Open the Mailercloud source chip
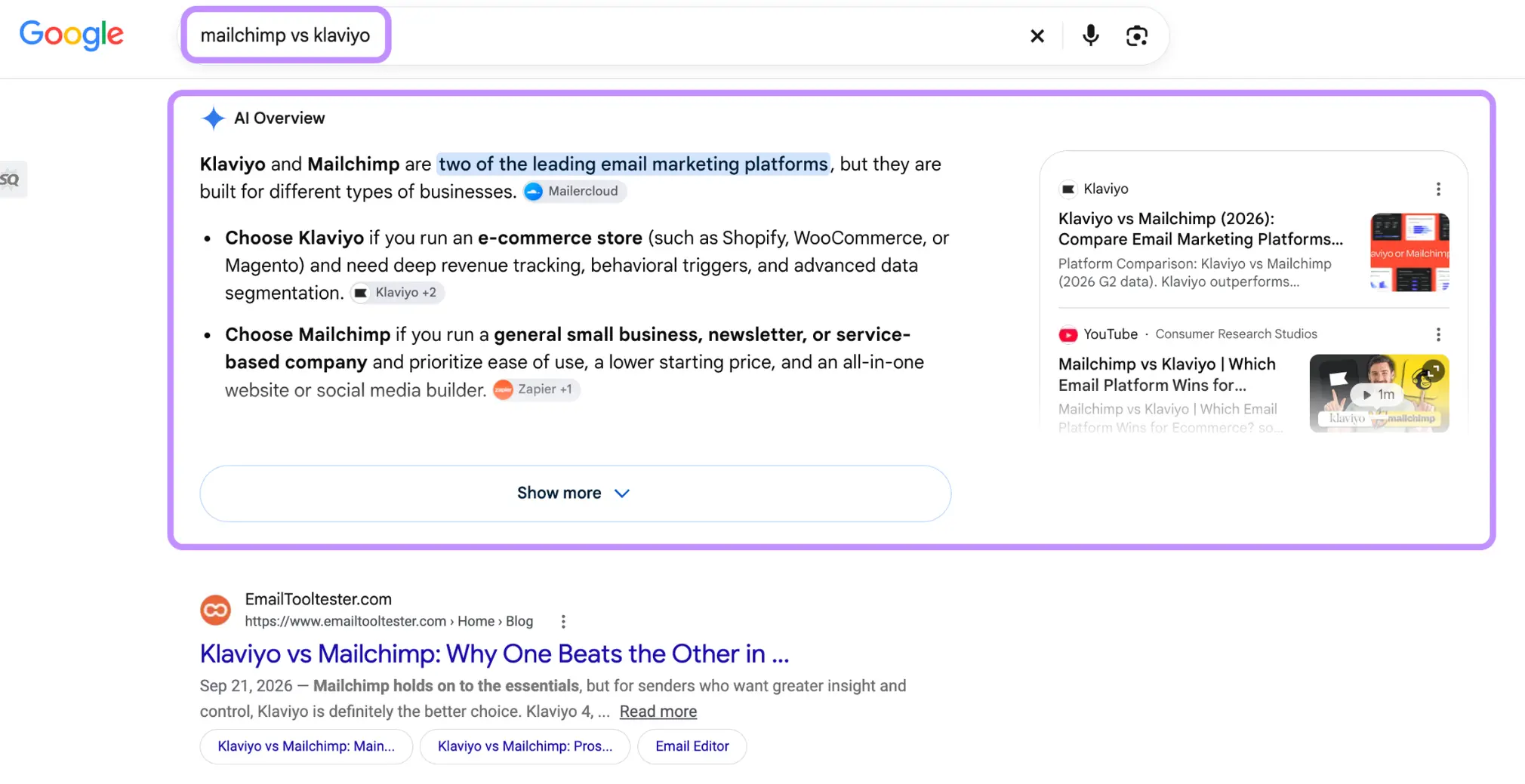This screenshot has width=1525, height=784. pyautogui.click(x=575, y=192)
